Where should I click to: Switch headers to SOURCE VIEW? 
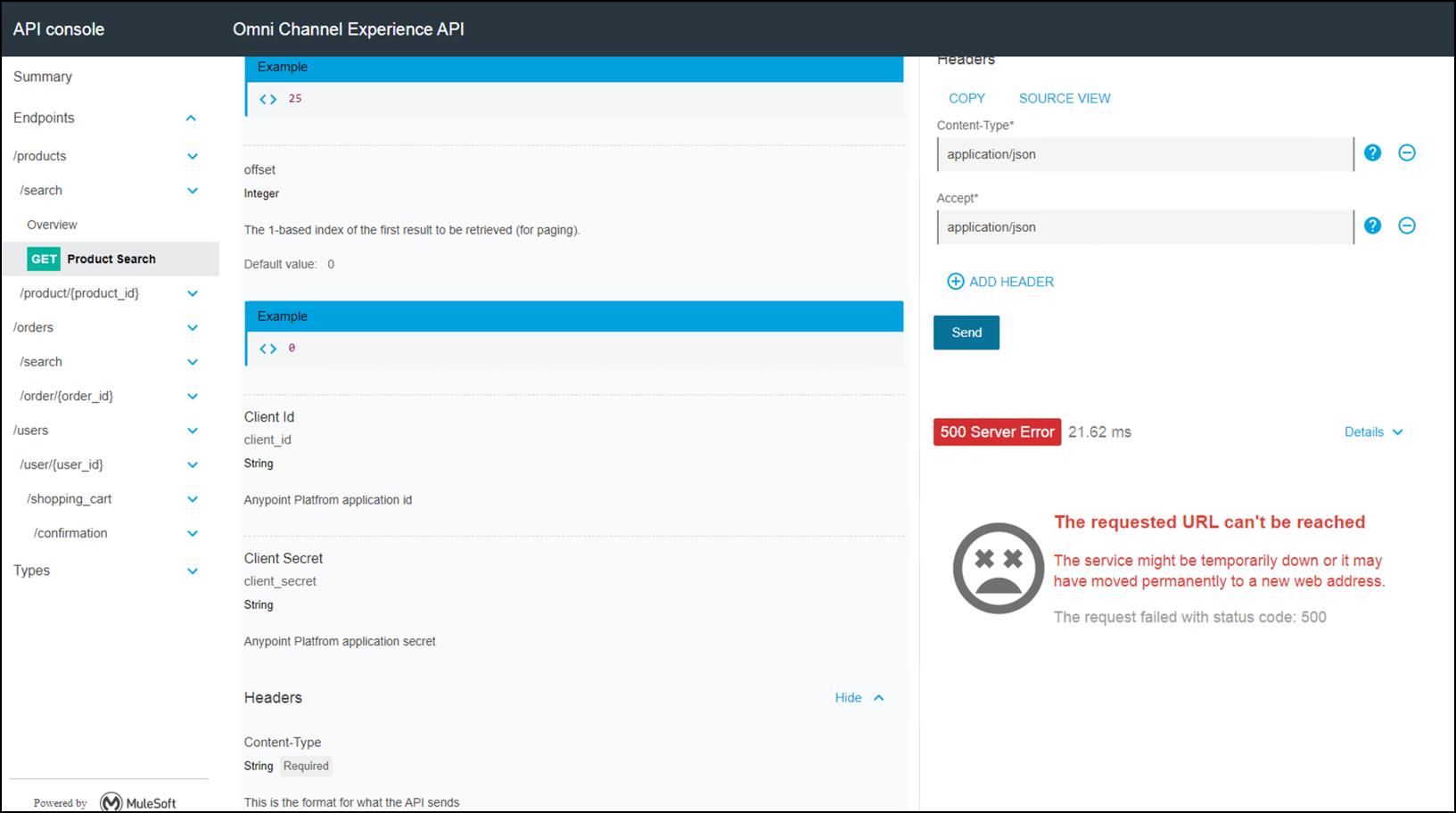[x=1065, y=99]
